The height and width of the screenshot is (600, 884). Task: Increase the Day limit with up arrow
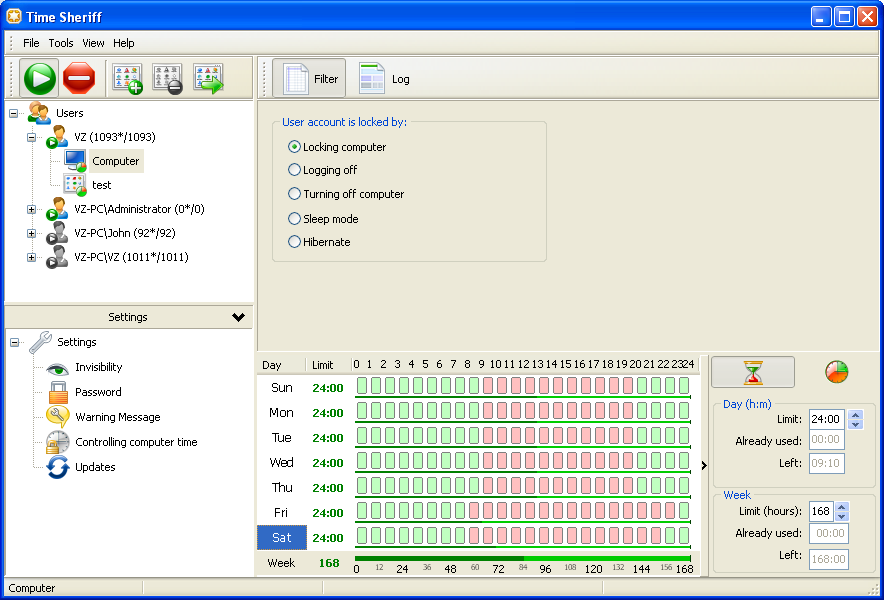pos(855,415)
